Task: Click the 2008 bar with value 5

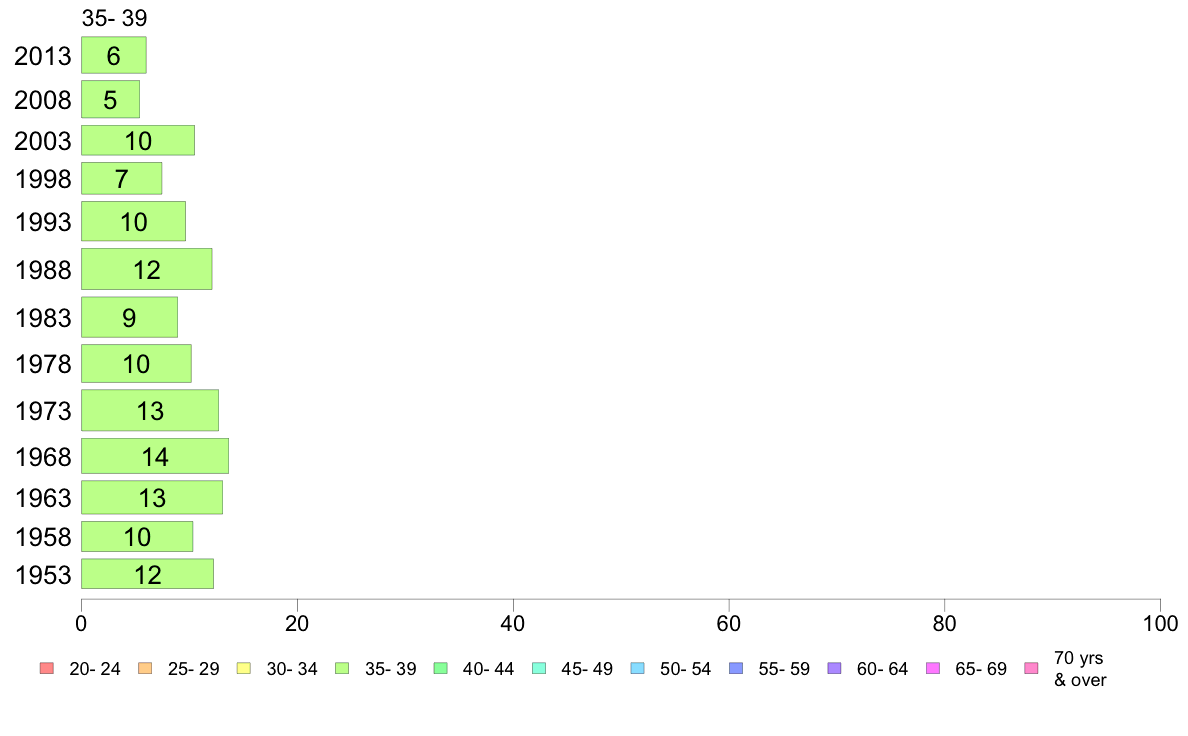Action: (111, 99)
